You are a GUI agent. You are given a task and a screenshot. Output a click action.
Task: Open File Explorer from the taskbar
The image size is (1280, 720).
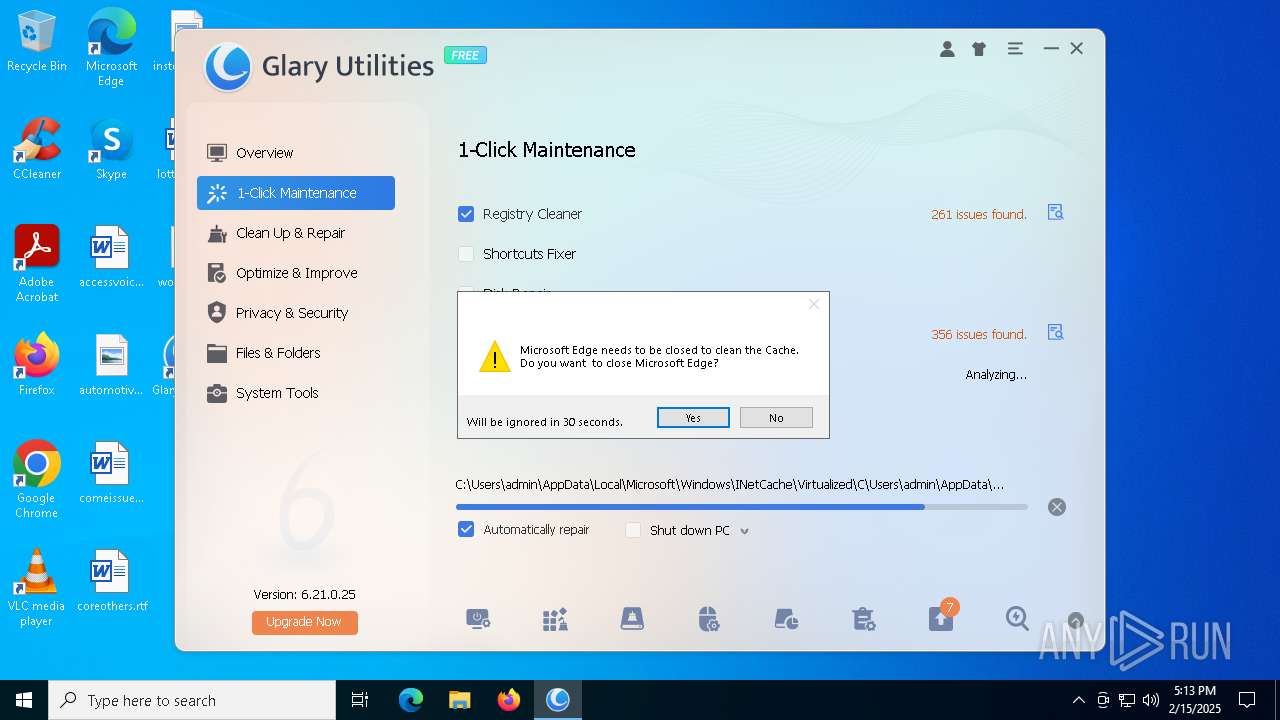pos(459,700)
